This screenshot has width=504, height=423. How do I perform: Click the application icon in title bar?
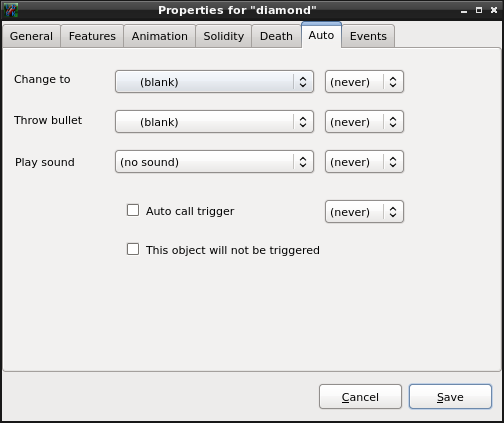(11, 10)
